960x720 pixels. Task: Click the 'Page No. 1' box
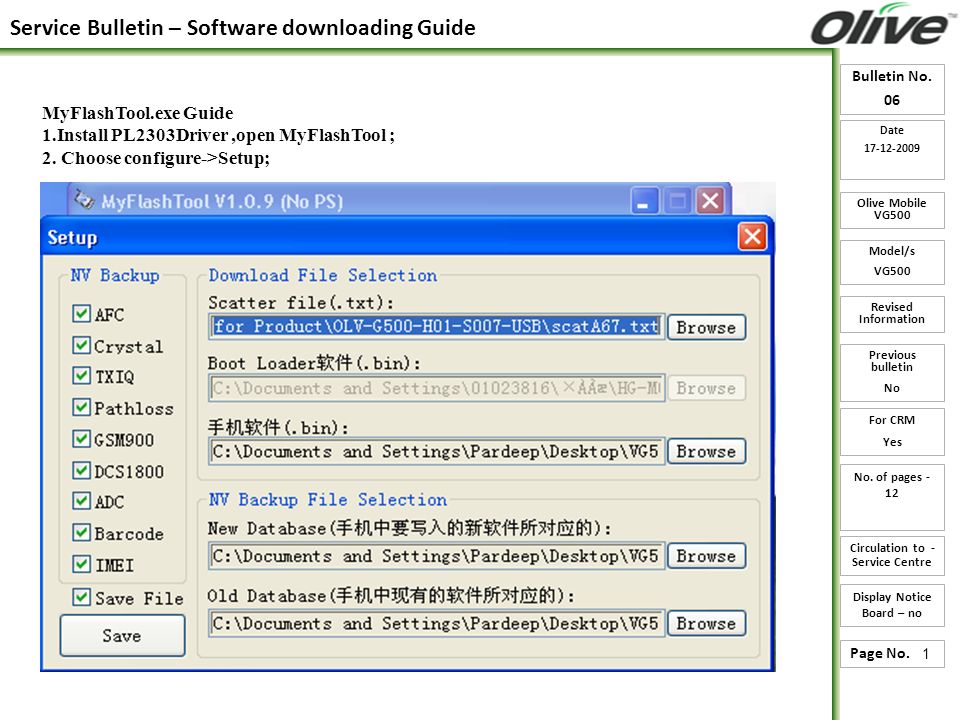coord(892,653)
